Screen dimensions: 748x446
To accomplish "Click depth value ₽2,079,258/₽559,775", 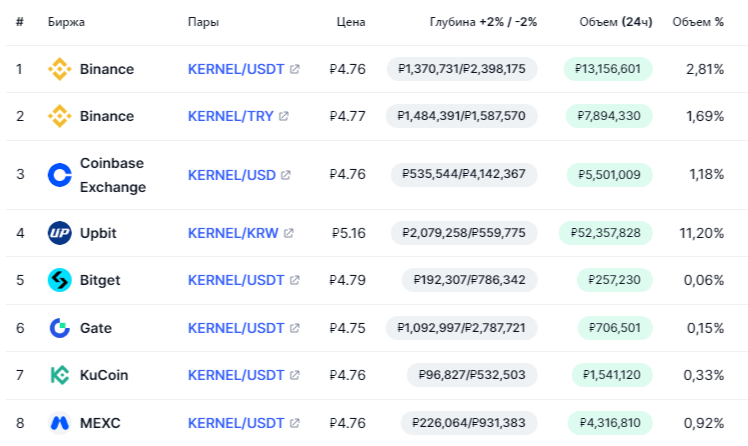I will pyautogui.click(x=464, y=233).
